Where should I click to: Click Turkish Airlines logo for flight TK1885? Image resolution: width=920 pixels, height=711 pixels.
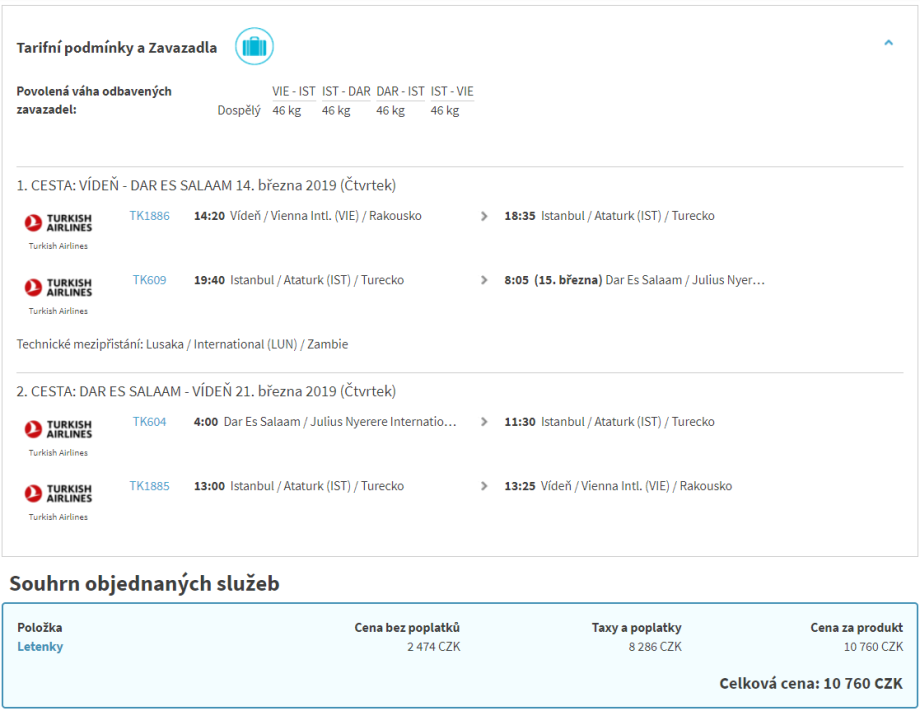pos(58,494)
